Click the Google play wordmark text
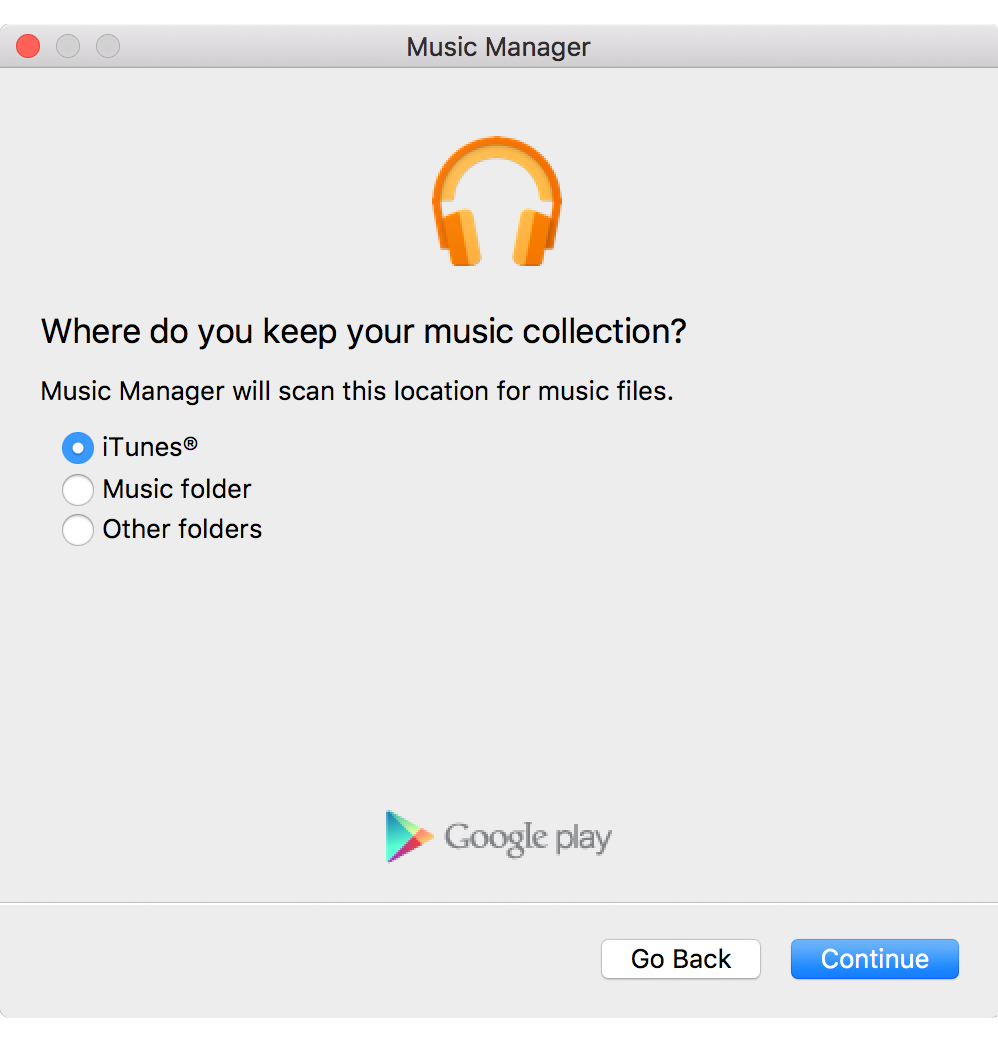Image resolution: width=998 pixels, height=1041 pixels. (x=528, y=839)
